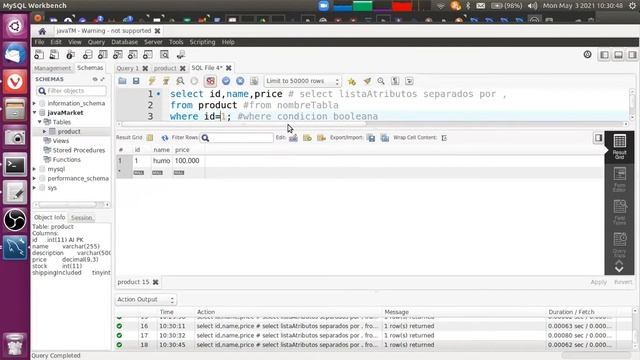
Task: Toggle wrap lines icon in editor toolbar
Action: [x=409, y=81]
